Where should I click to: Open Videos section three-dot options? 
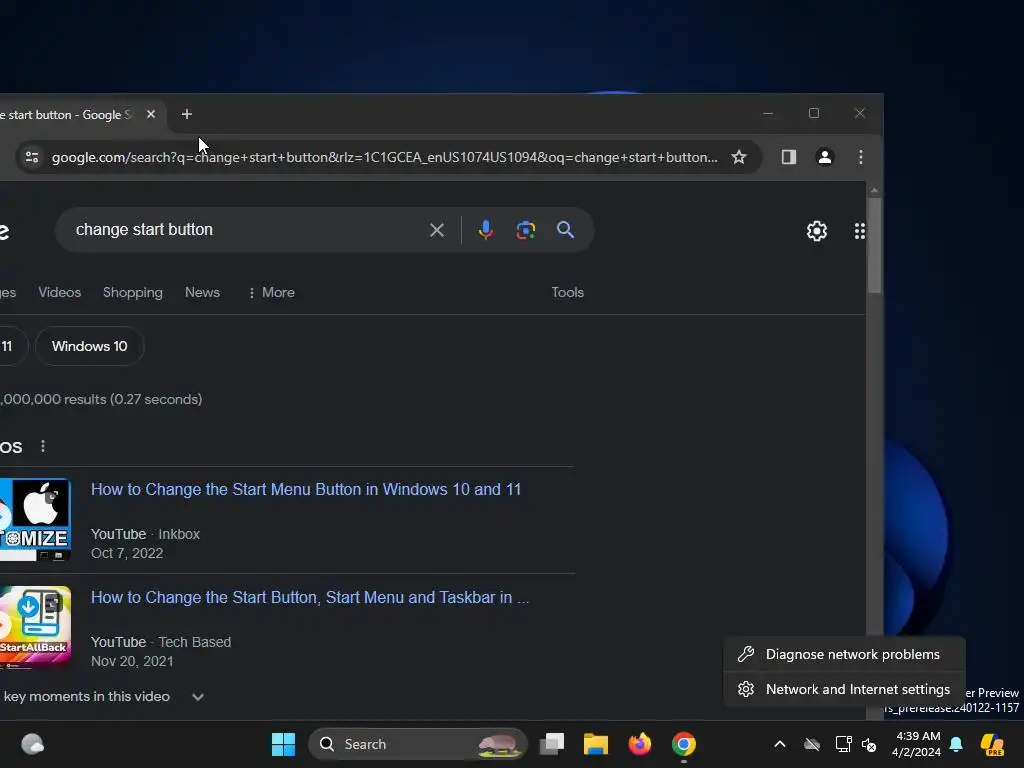click(43, 446)
